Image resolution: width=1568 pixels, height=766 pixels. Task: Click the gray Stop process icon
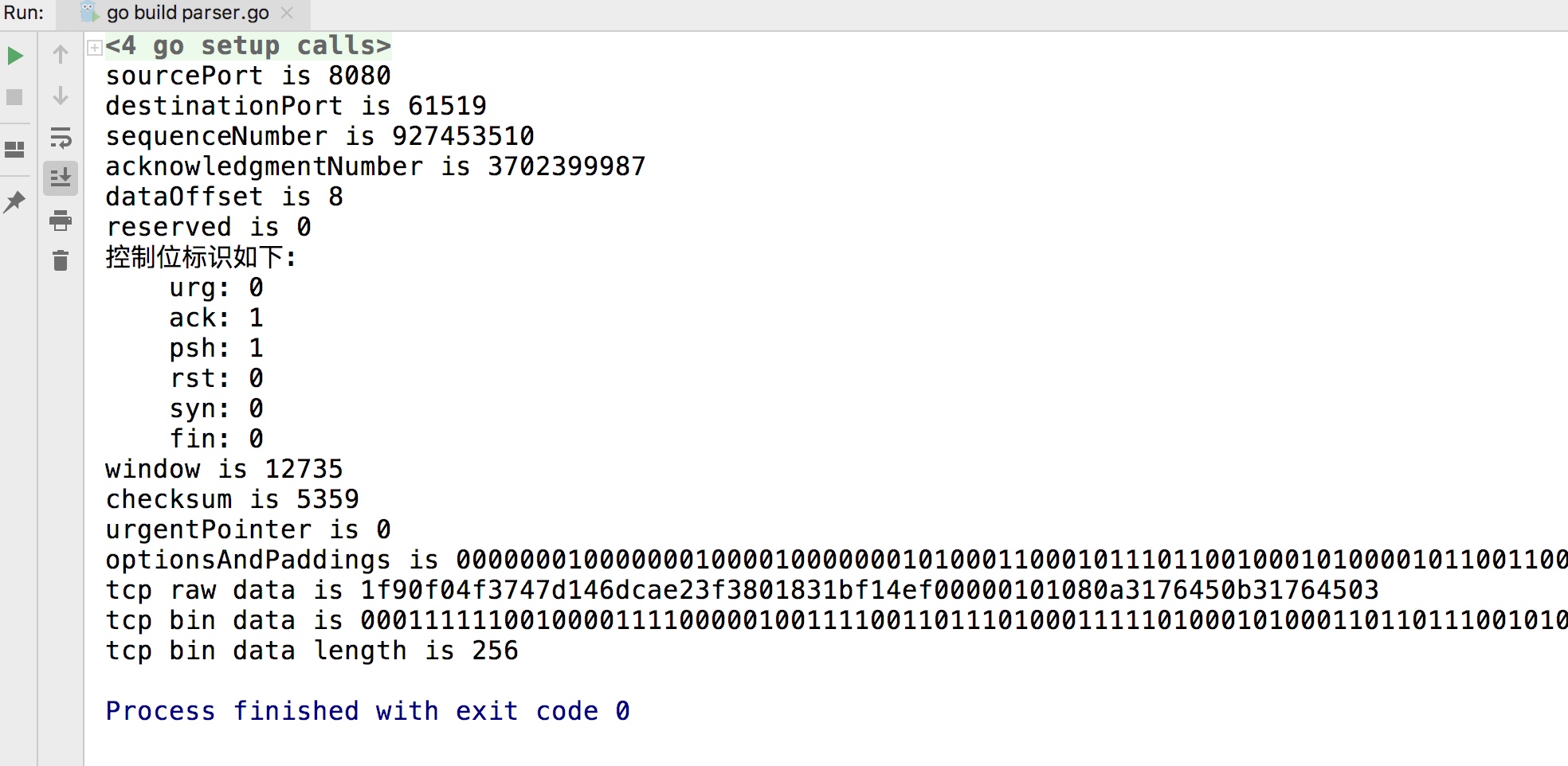(14, 97)
